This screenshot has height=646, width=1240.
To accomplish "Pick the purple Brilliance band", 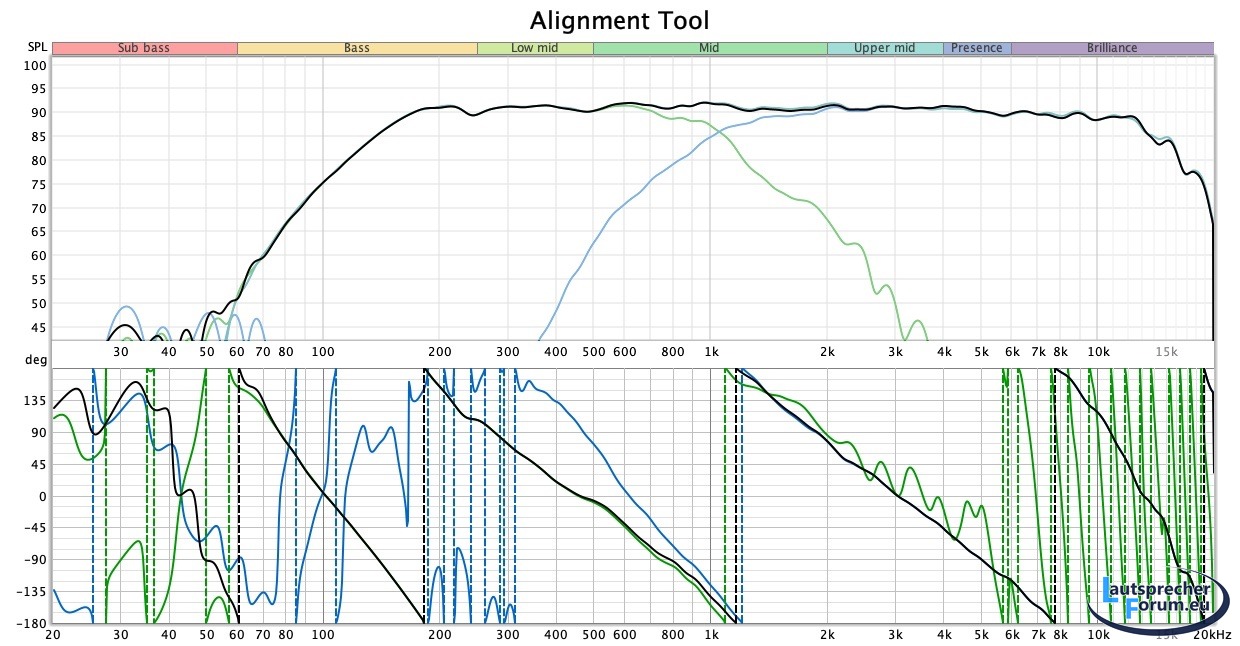I will click(x=1112, y=48).
